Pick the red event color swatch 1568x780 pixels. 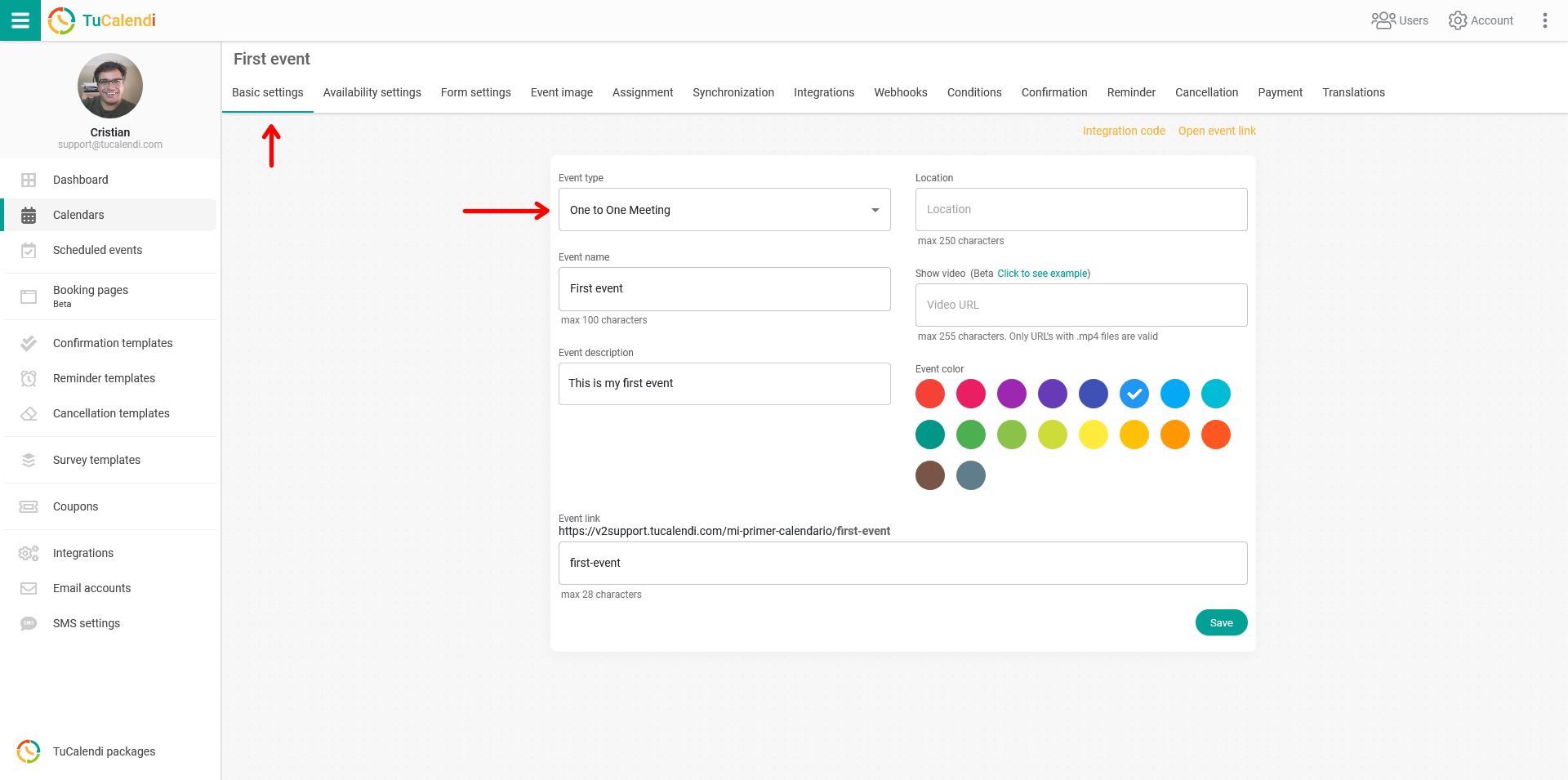929,394
